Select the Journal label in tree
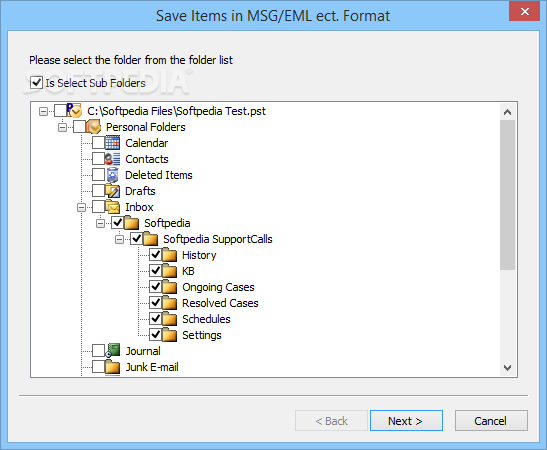 coord(143,351)
